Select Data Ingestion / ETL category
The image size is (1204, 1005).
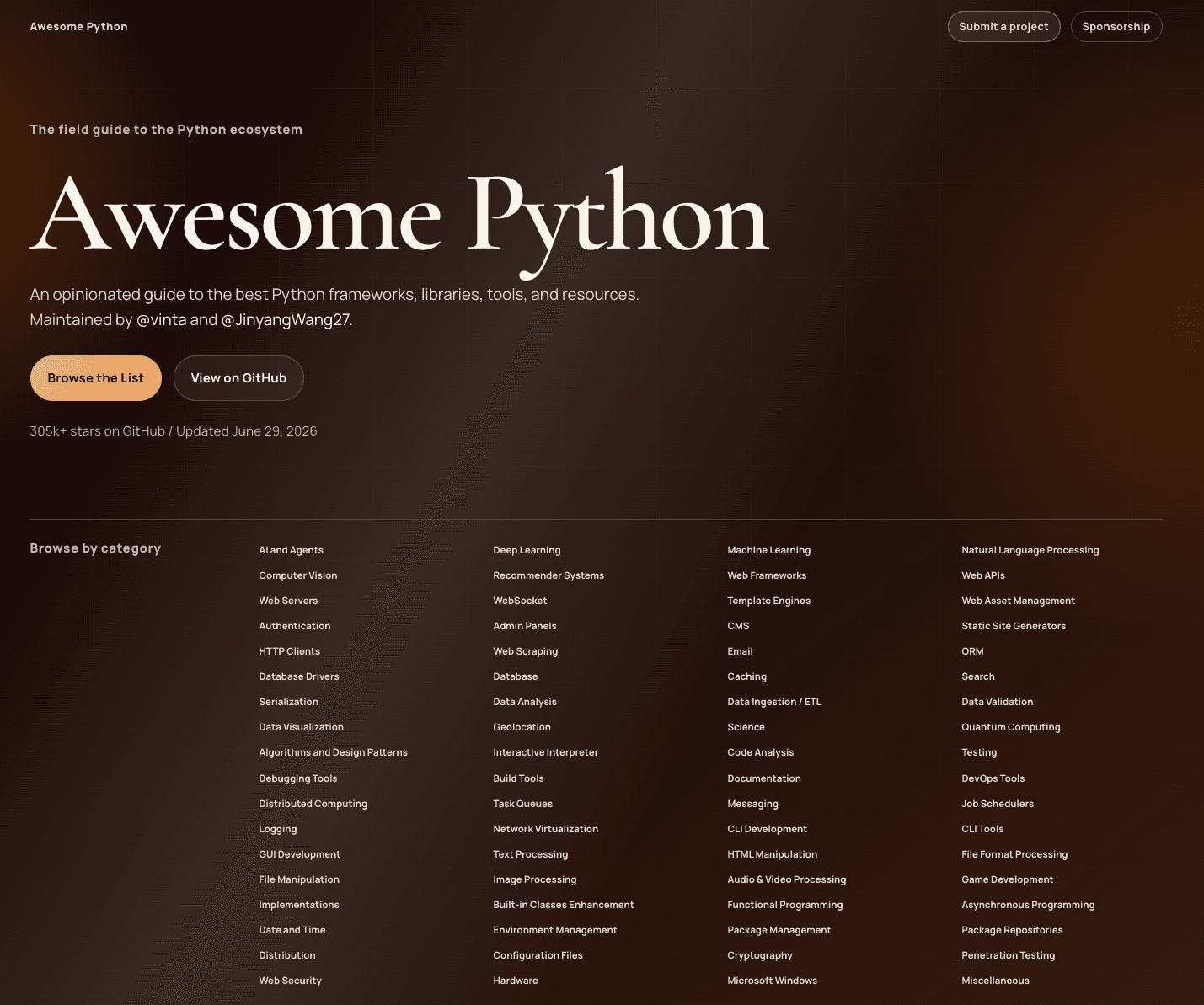point(773,702)
